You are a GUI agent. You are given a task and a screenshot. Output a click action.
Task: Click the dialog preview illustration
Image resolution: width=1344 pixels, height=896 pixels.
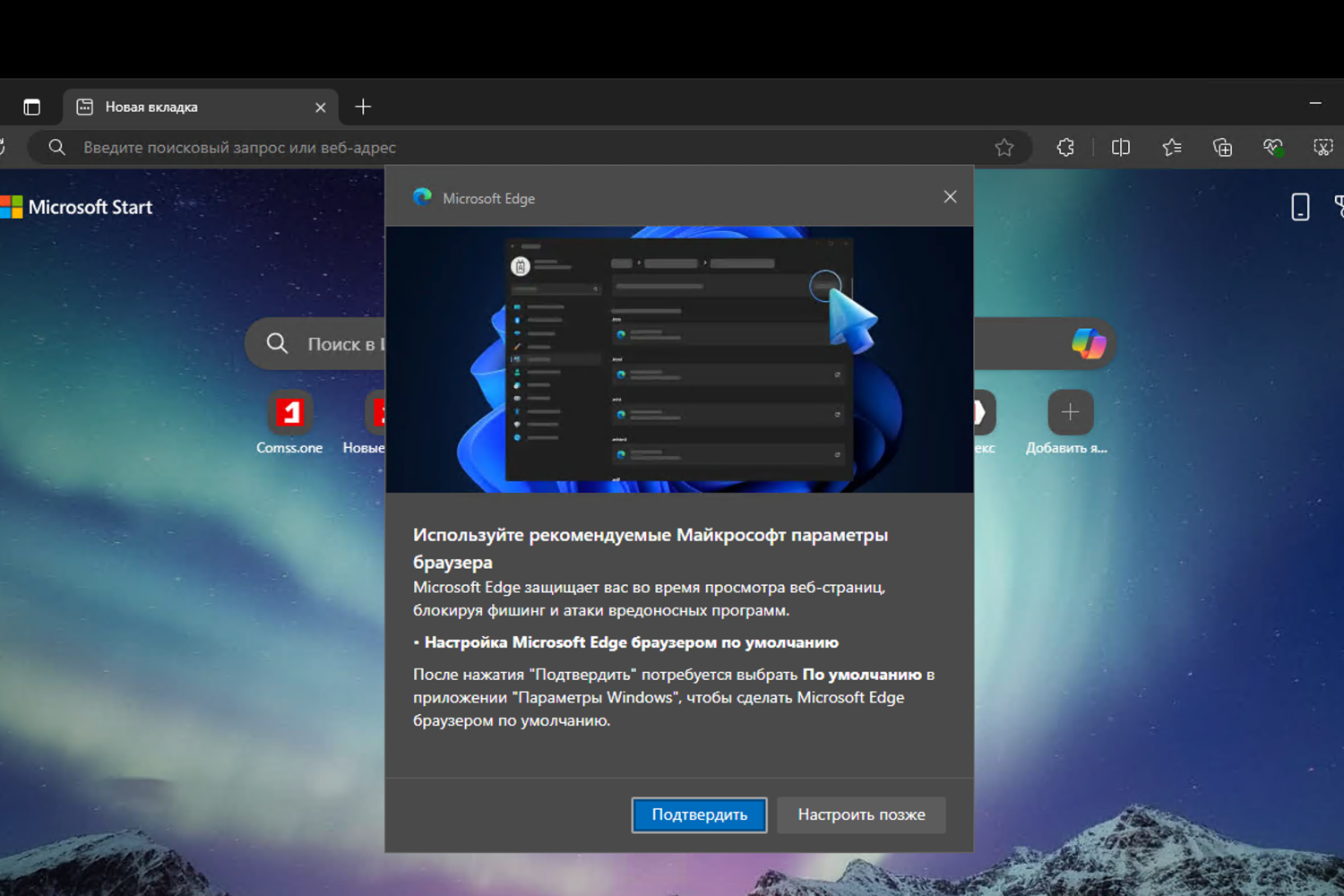click(x=679, y=359)
